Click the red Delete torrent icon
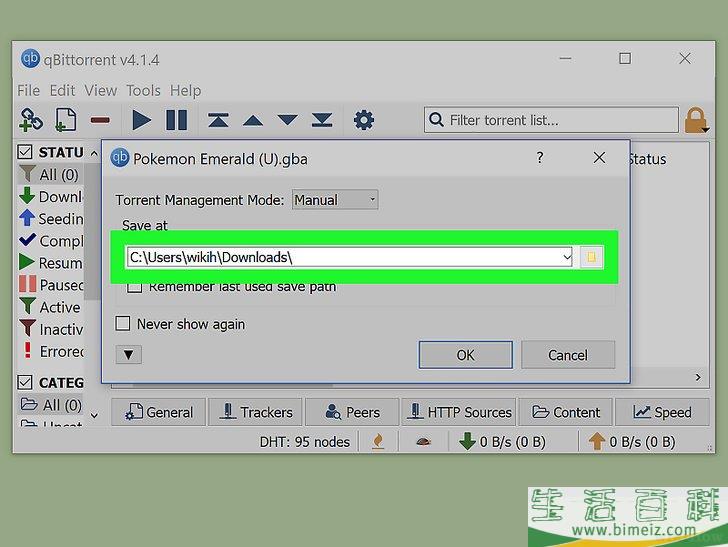This screenshot has height=547, width=728. 100,121
